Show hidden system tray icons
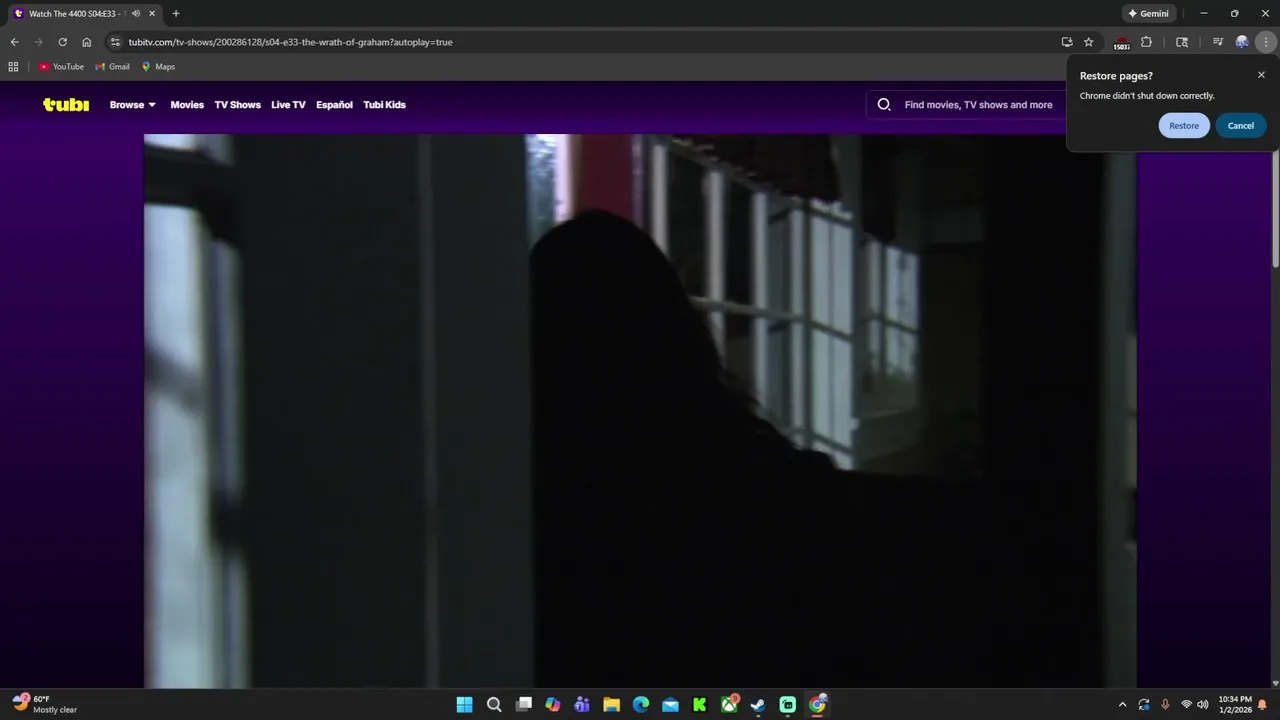The height and width of the screenshot is (720, 1280). pos(1122,704)
